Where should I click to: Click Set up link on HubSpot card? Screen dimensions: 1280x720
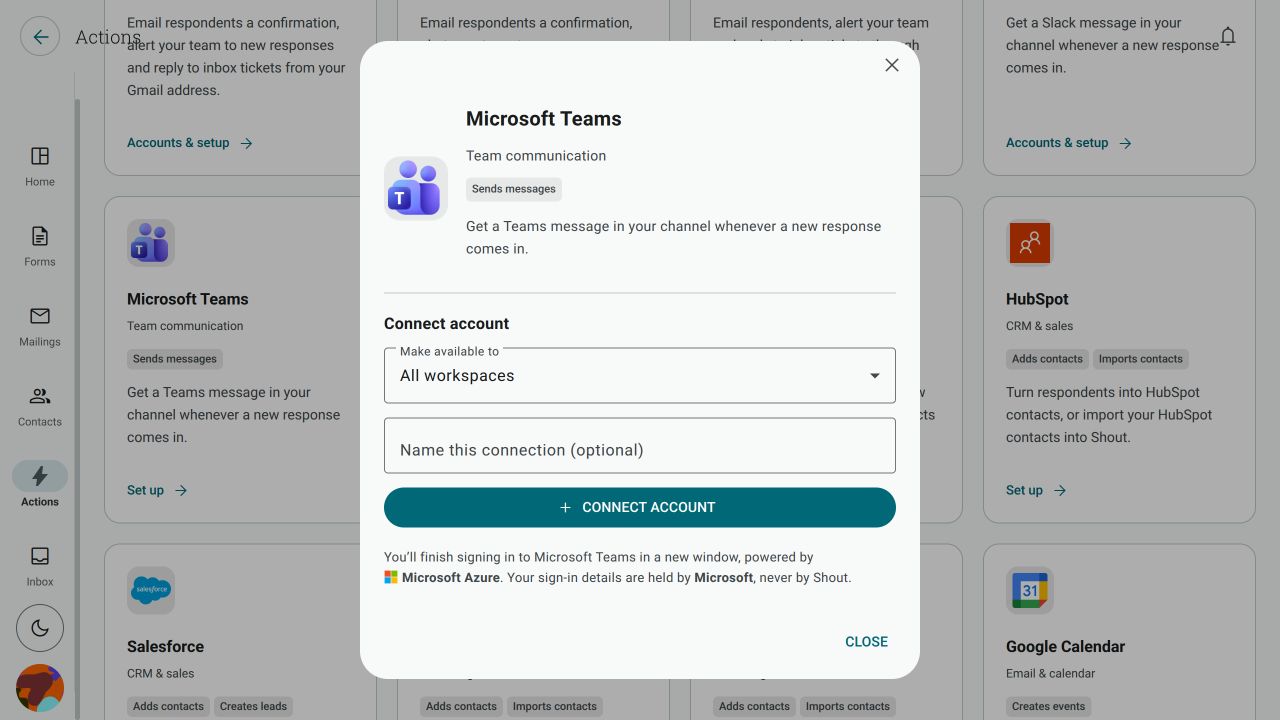click(1036, 490)
